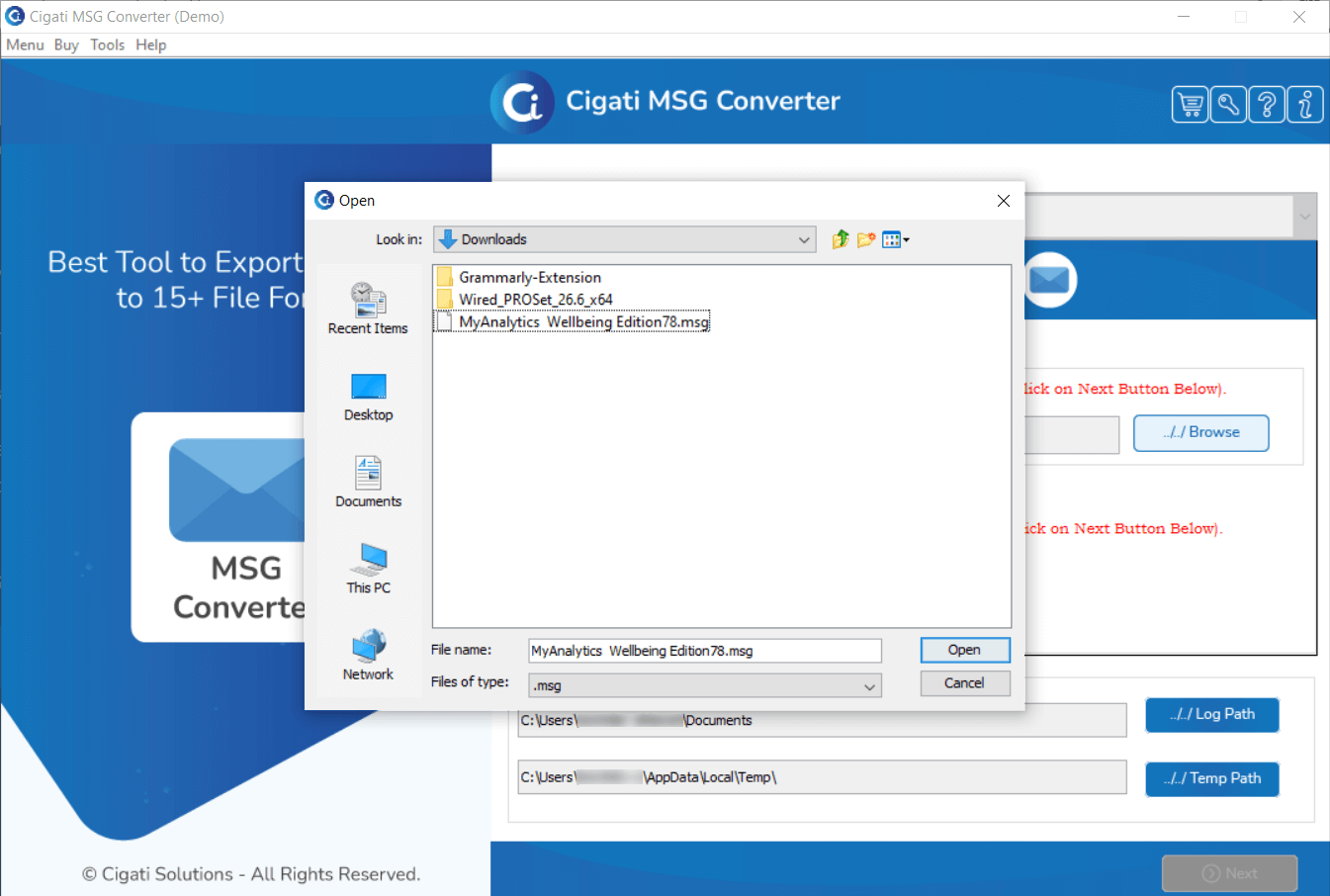Open the View Menu icon in dialog
Screen dimensions: 1330x896
895,239
